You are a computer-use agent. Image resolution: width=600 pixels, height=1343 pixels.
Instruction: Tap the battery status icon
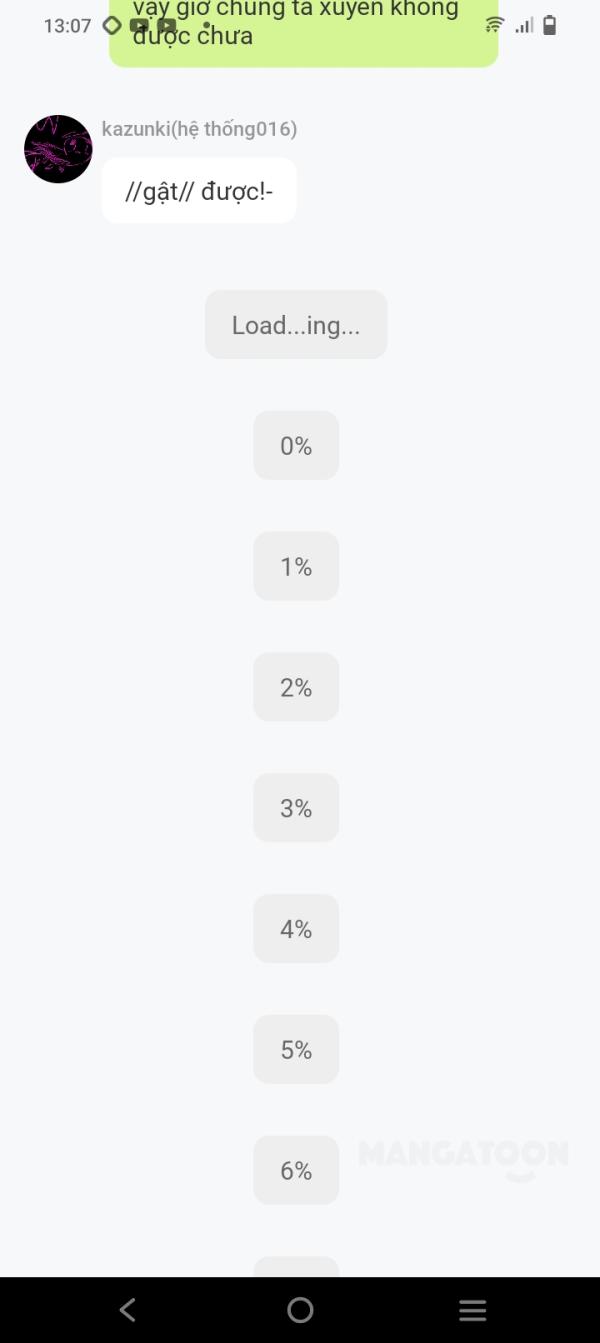click(549, 25)
